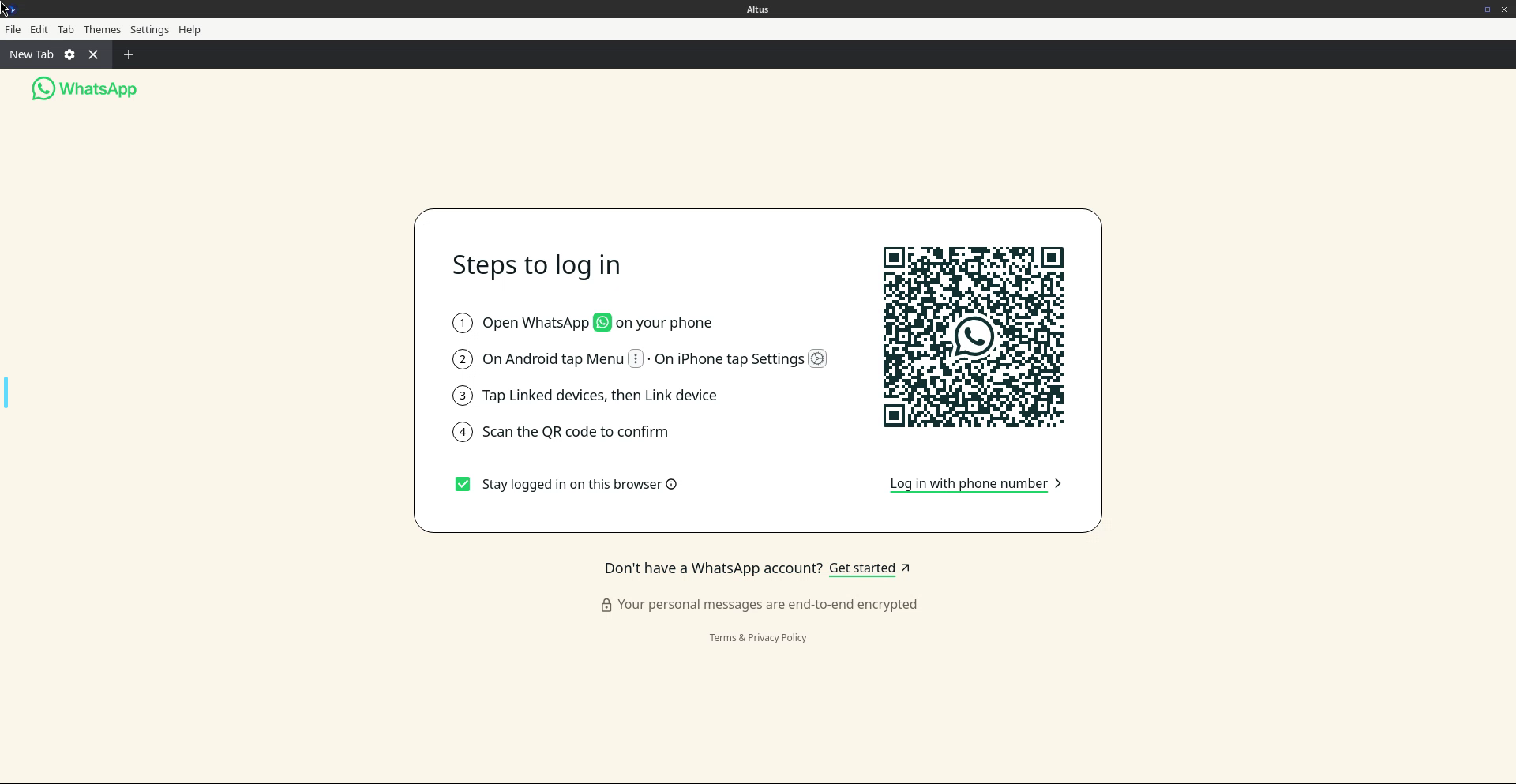The height and width of the screenshot is (784, 1516).
Task: Open the Tab menu
Action: [x=66, y=29]
